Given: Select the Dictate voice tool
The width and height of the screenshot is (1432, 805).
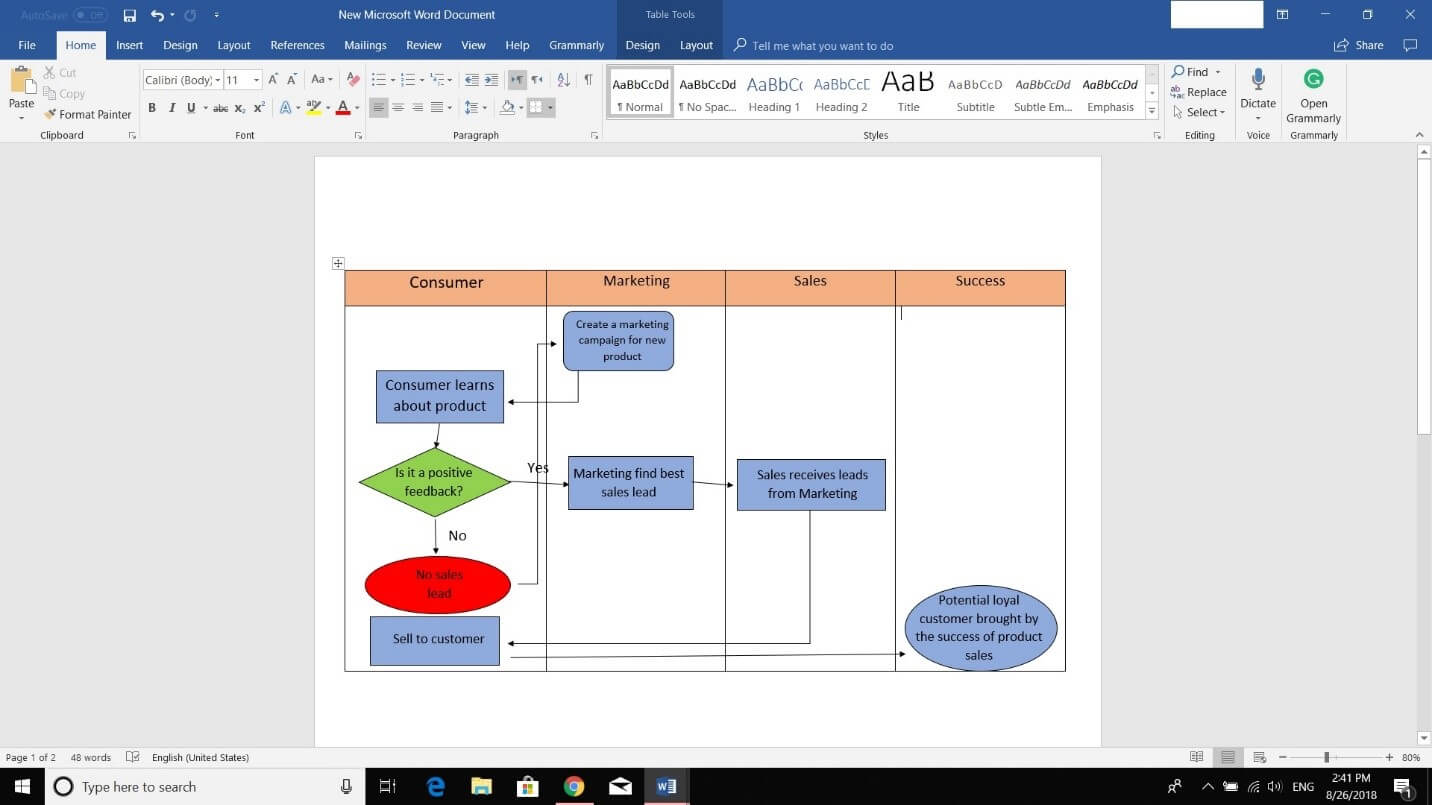Looking at the screenshot, I should [x=1257, y=92].
